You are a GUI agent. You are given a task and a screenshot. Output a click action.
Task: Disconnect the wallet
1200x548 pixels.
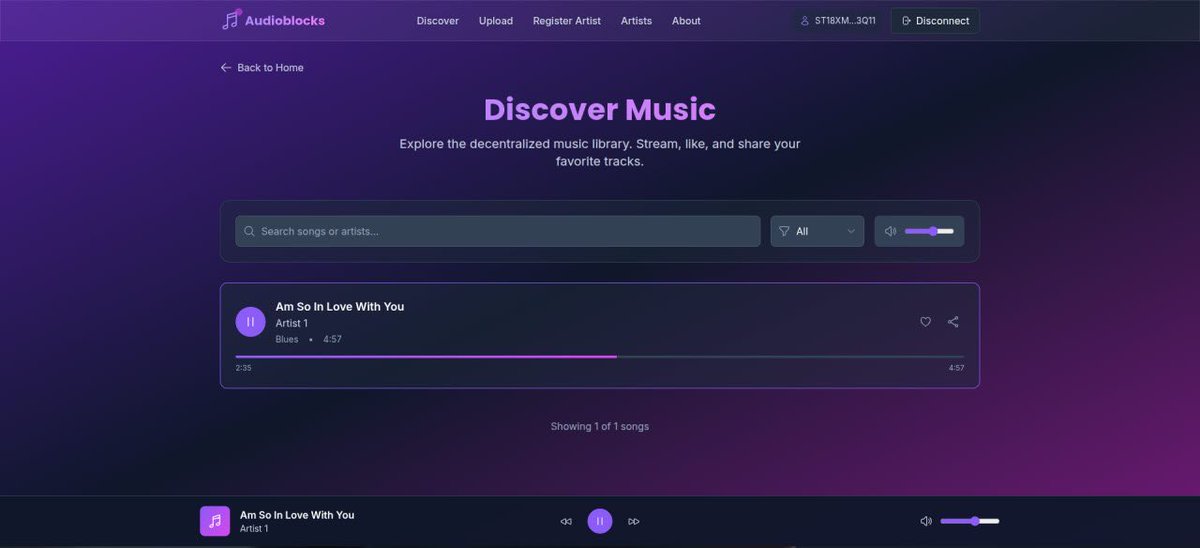[935, 21]
